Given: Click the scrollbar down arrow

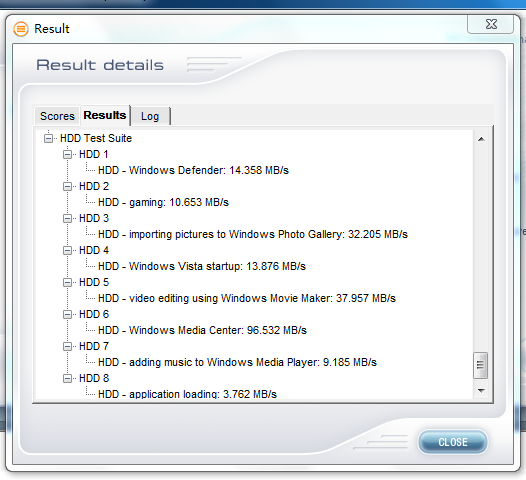Looking at the screenshot, I should point(481,391).
